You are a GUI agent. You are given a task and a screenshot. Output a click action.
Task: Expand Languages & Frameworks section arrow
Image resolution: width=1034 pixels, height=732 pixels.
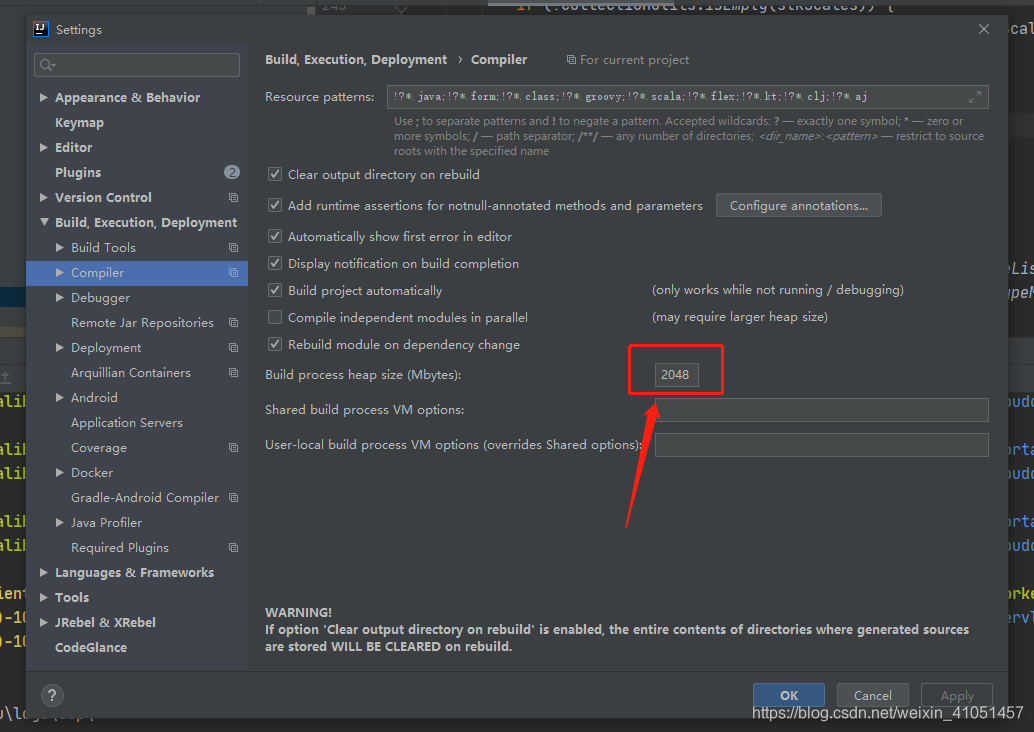coord(44,572)
